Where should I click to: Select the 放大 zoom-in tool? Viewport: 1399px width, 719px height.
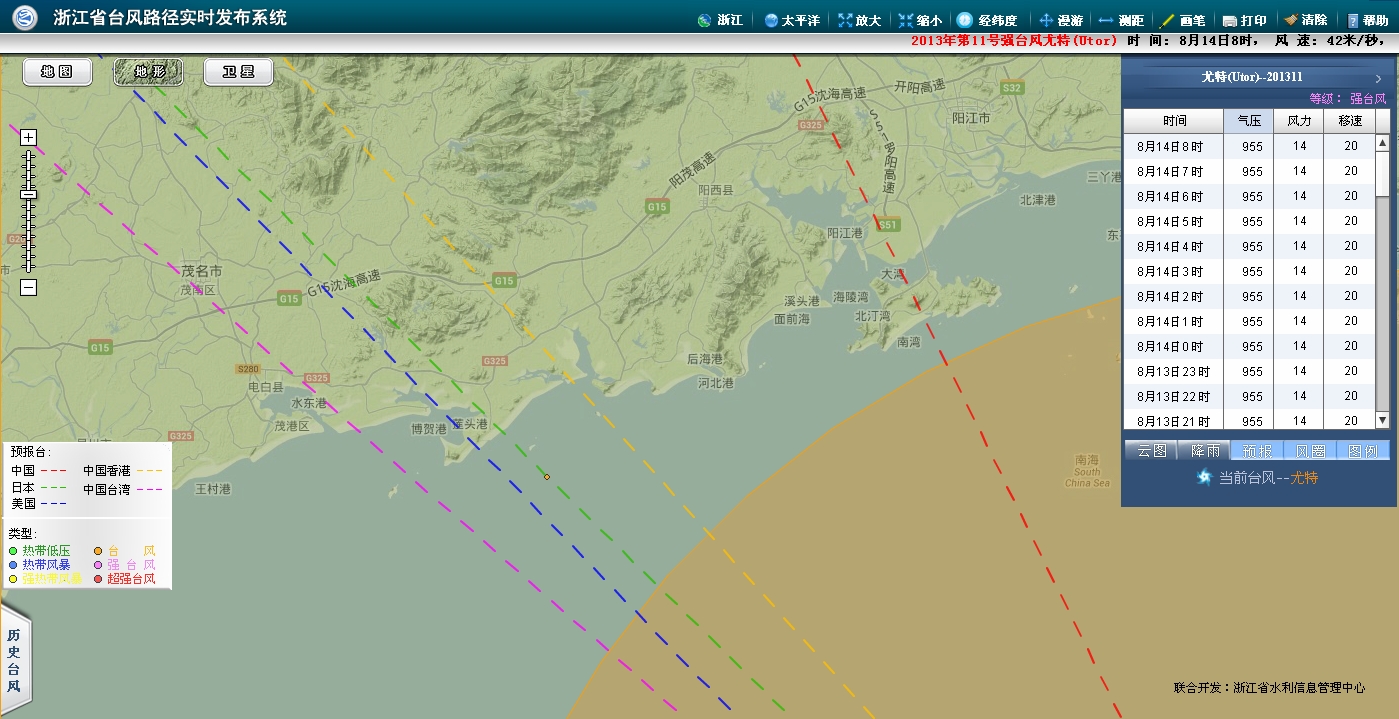click(859, 20)
